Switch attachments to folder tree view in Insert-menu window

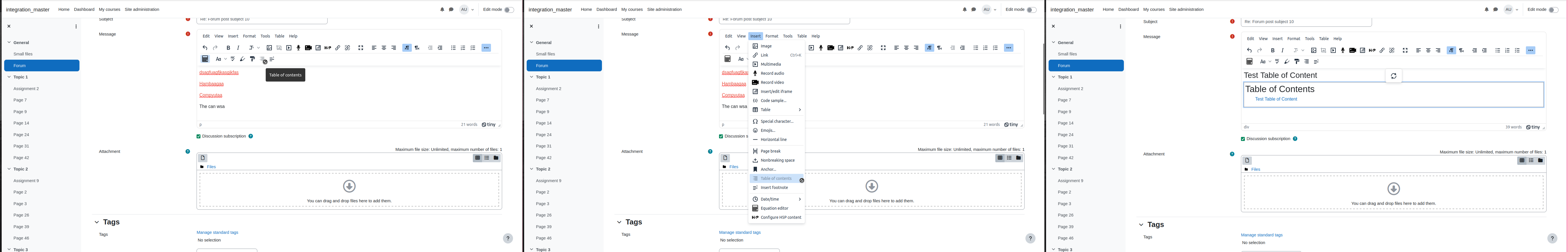click(x=1018, y=158)
